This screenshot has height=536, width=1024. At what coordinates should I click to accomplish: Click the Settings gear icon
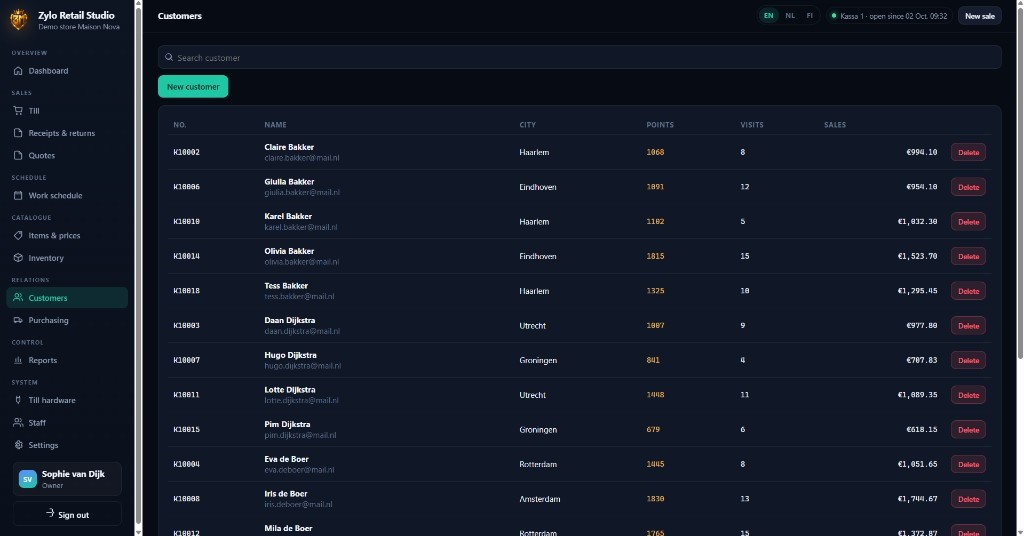pos(18,445)
